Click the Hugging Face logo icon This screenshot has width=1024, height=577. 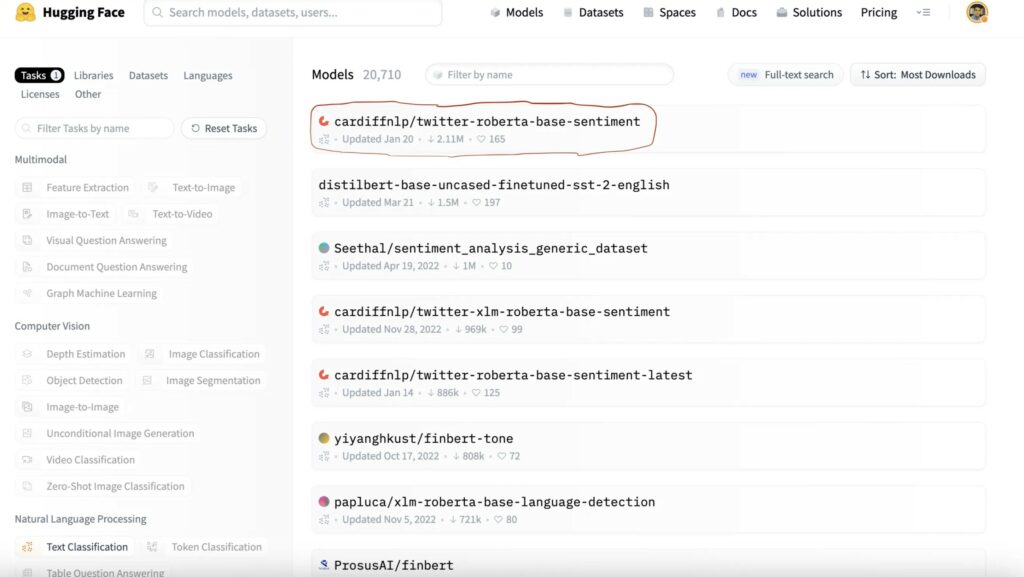pos(26,13)
